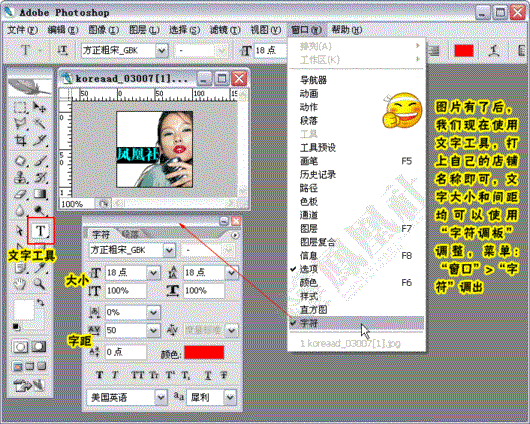530x424 pixels.
Task: Select the Clone Stamp tool
Action: (x=20, y=177)
